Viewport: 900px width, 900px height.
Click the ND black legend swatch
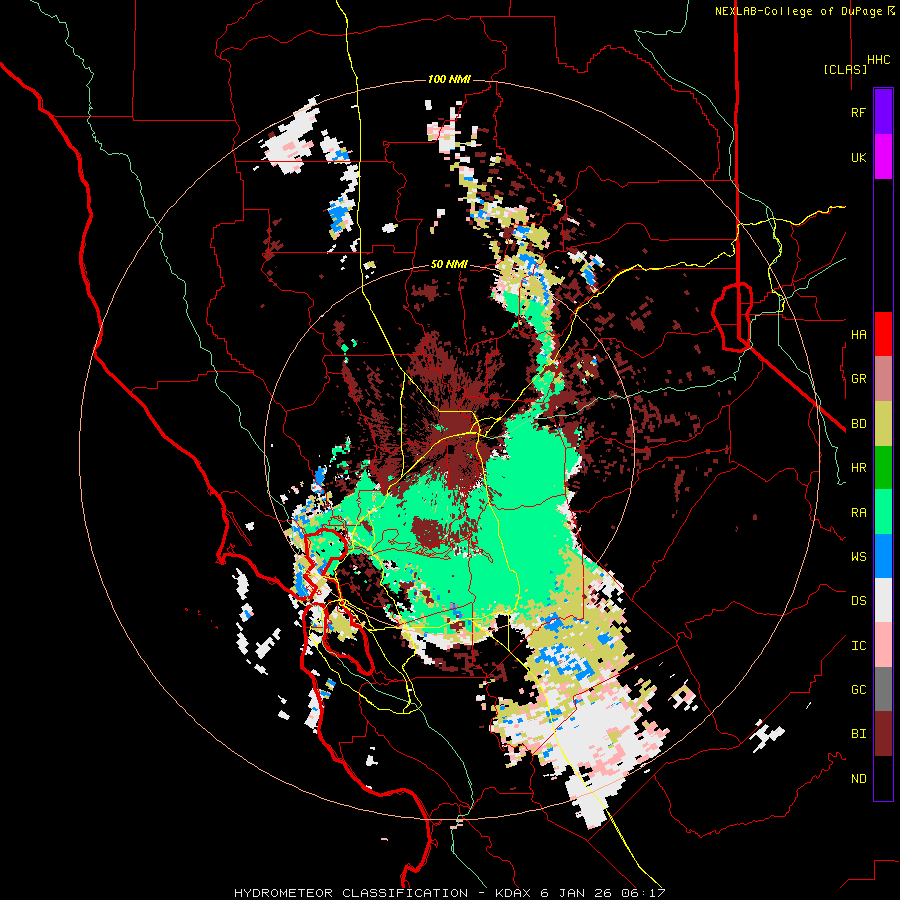[883, 778]
